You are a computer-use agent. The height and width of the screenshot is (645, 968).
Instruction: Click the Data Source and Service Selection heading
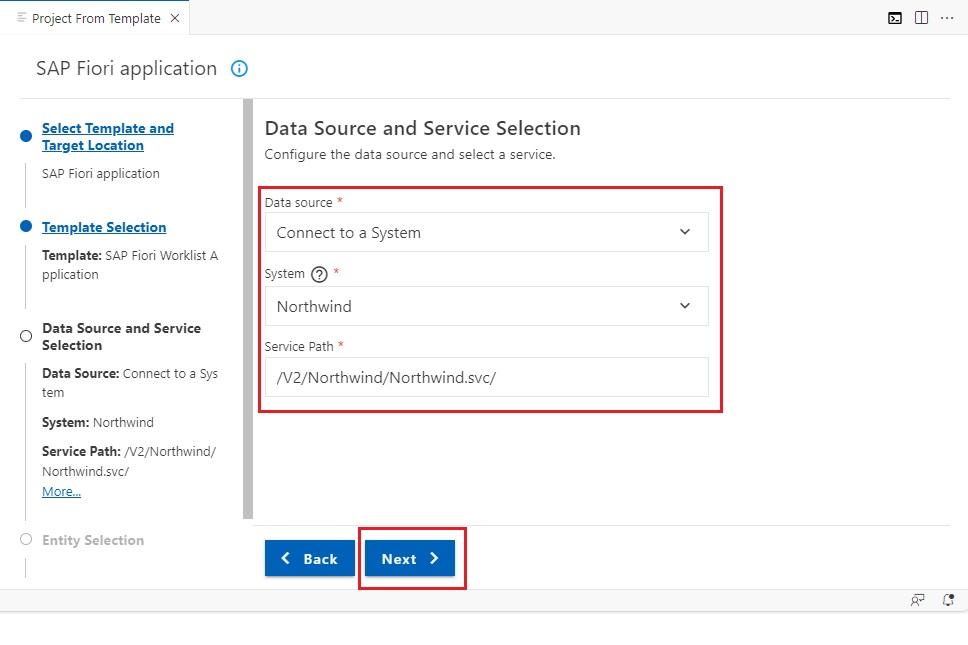click(422, 128)
